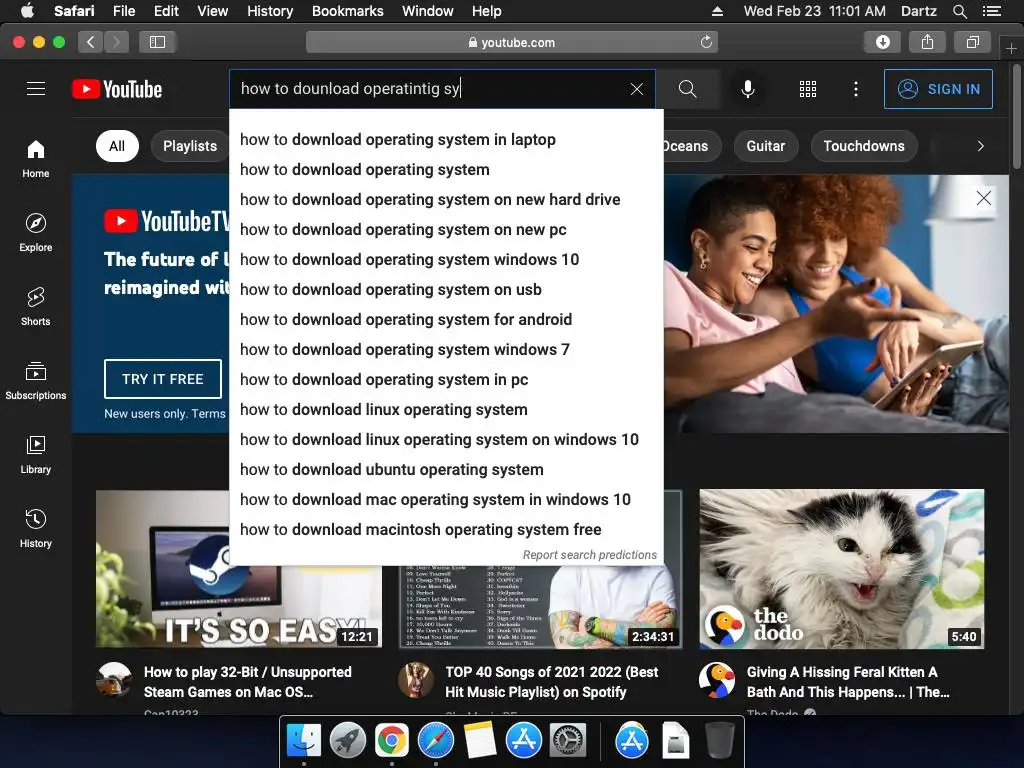Screen dimensions: 1024x768
Task: Choose suggestion 'mac operating system in windows 10'
Action: [x=447, y=500]
